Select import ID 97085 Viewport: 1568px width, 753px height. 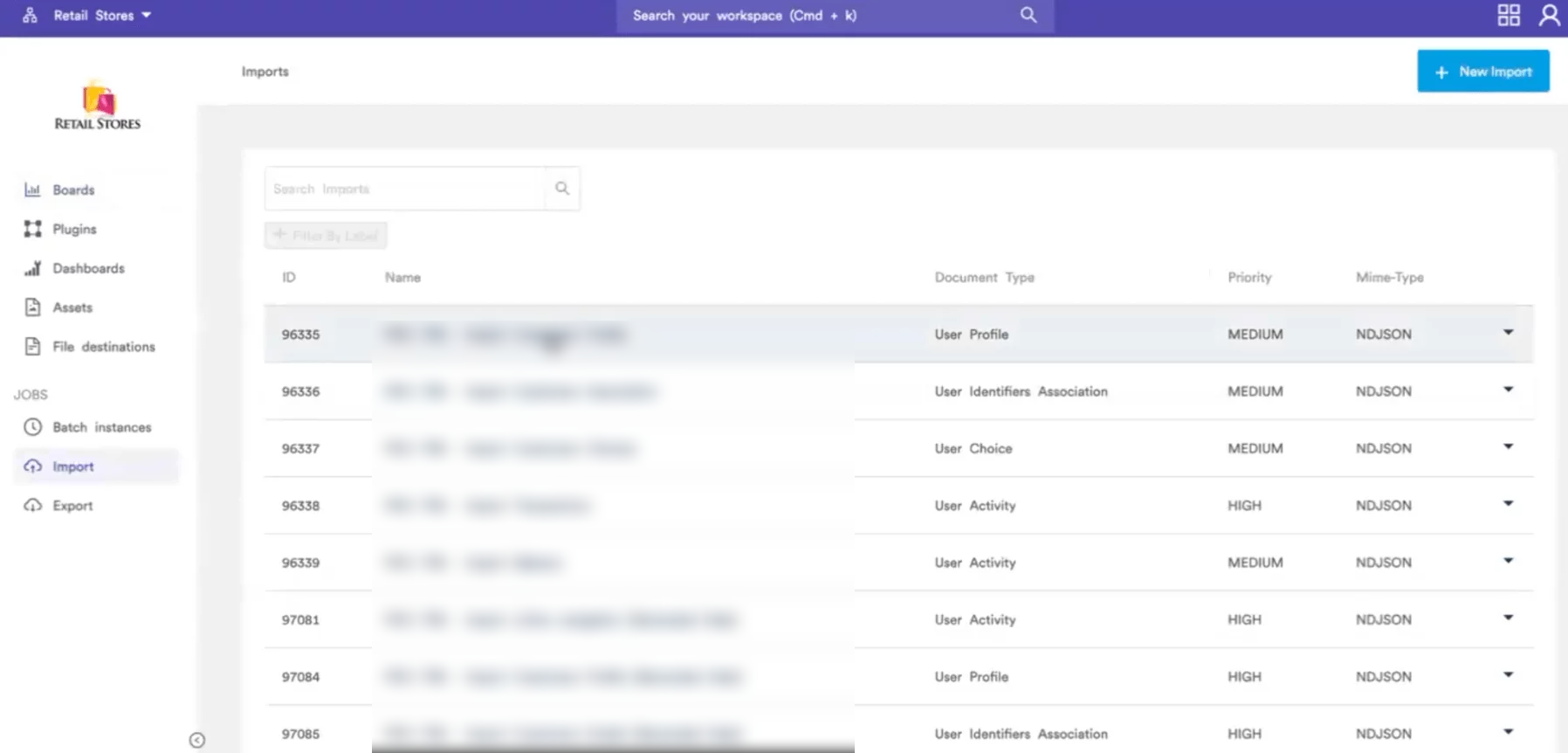click(300, 734)
